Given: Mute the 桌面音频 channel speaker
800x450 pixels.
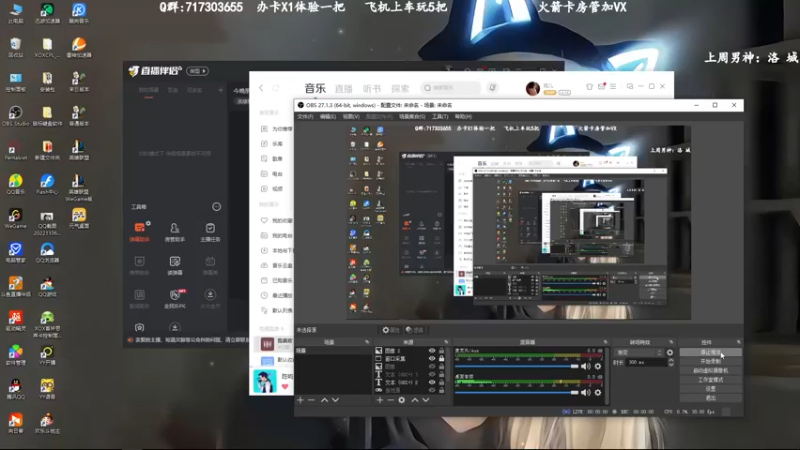Looking at the screenshot, I should [x=586, y=392].
